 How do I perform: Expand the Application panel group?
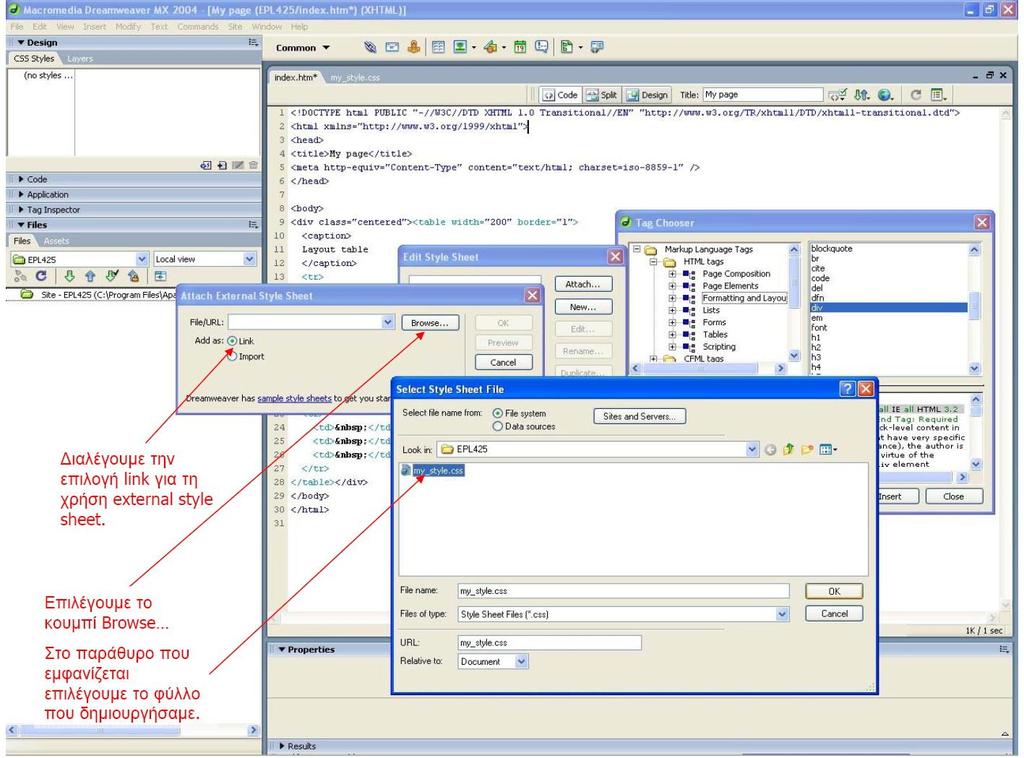point(22,195)
